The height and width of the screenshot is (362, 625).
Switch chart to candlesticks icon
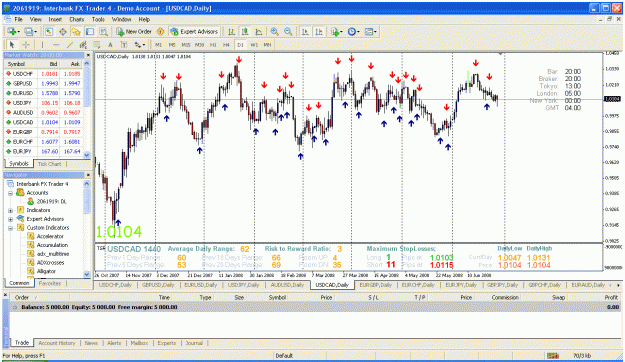pyautogui.click(x=245, y=31)
